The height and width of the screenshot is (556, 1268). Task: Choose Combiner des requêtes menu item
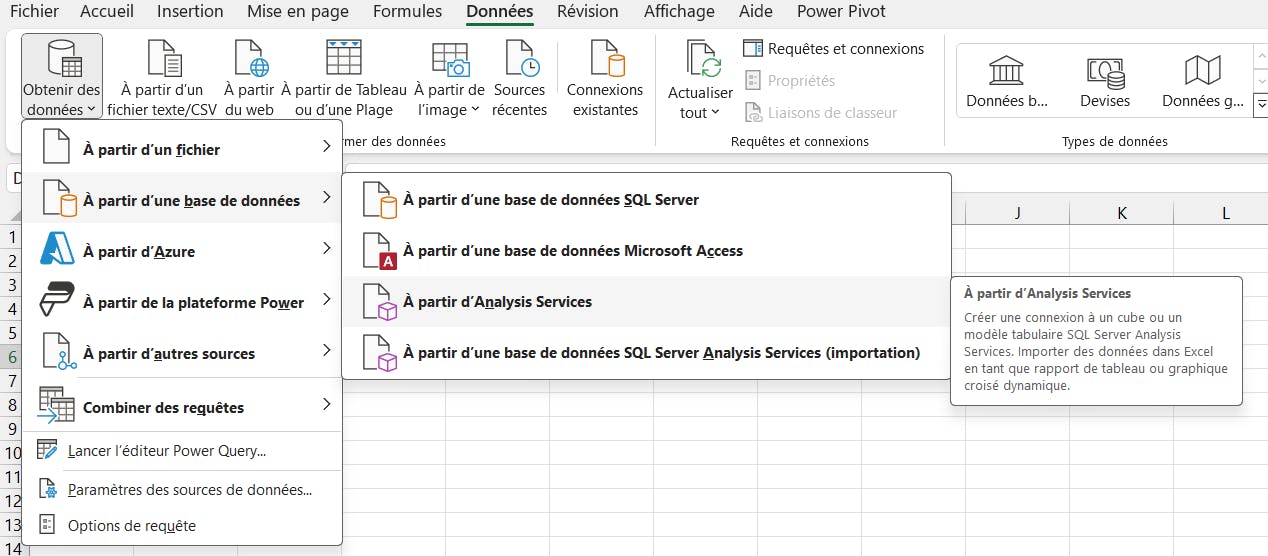coord(182,406)
